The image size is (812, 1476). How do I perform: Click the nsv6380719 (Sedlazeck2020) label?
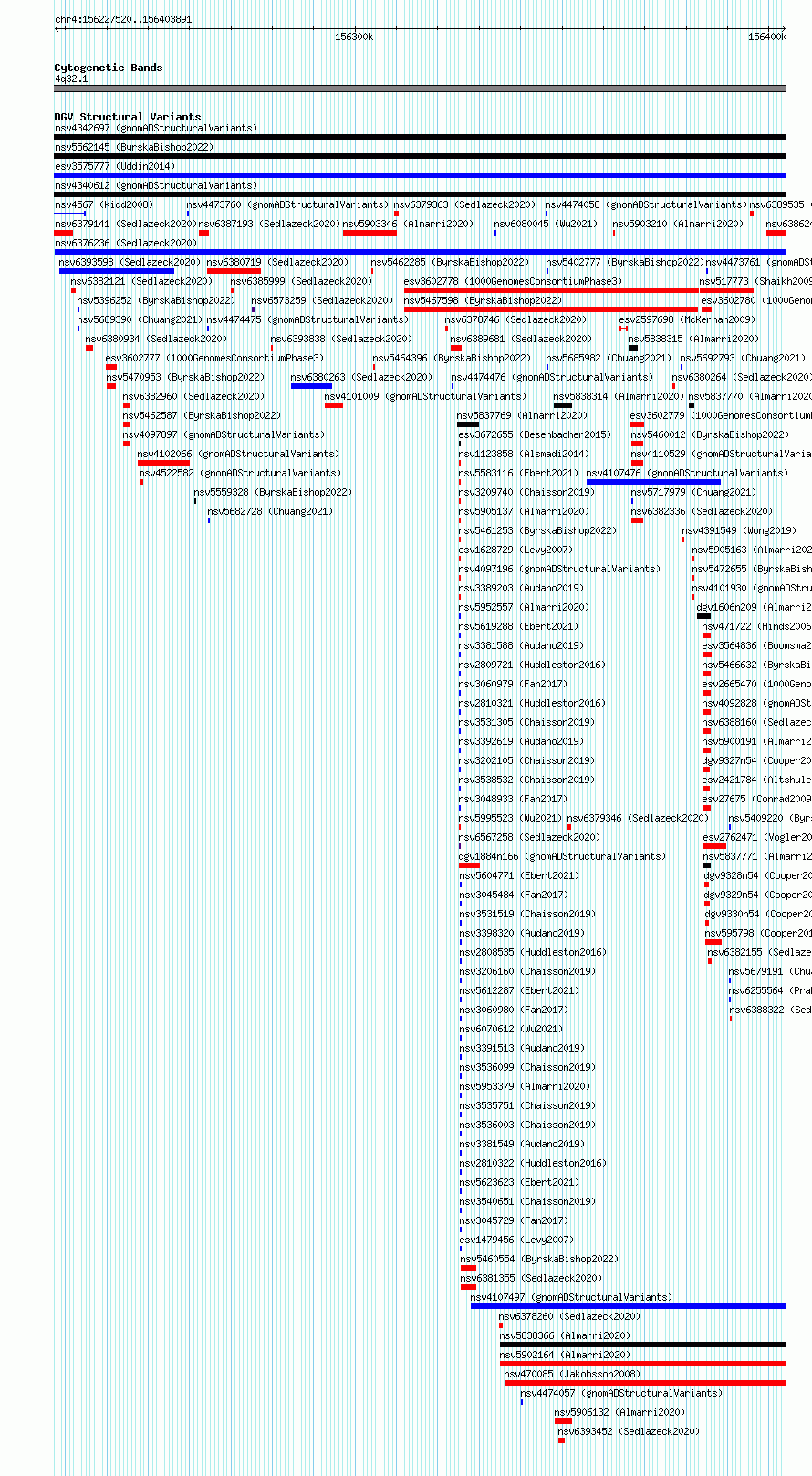coord(278,262)
